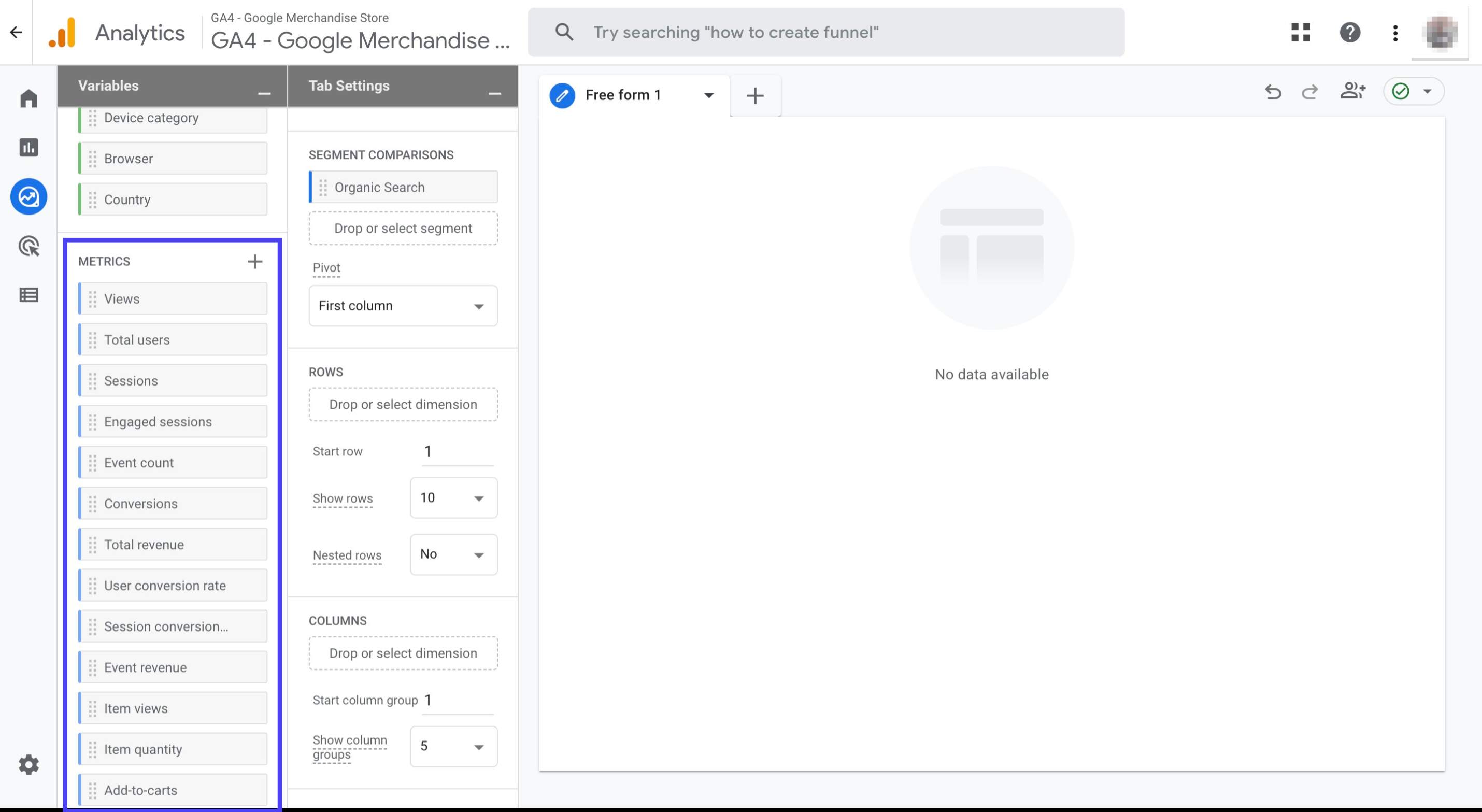Viewport: 1482px width, 812px height.
Task: Select the User conversion rate metric
Action: click(x=173, y=585)
